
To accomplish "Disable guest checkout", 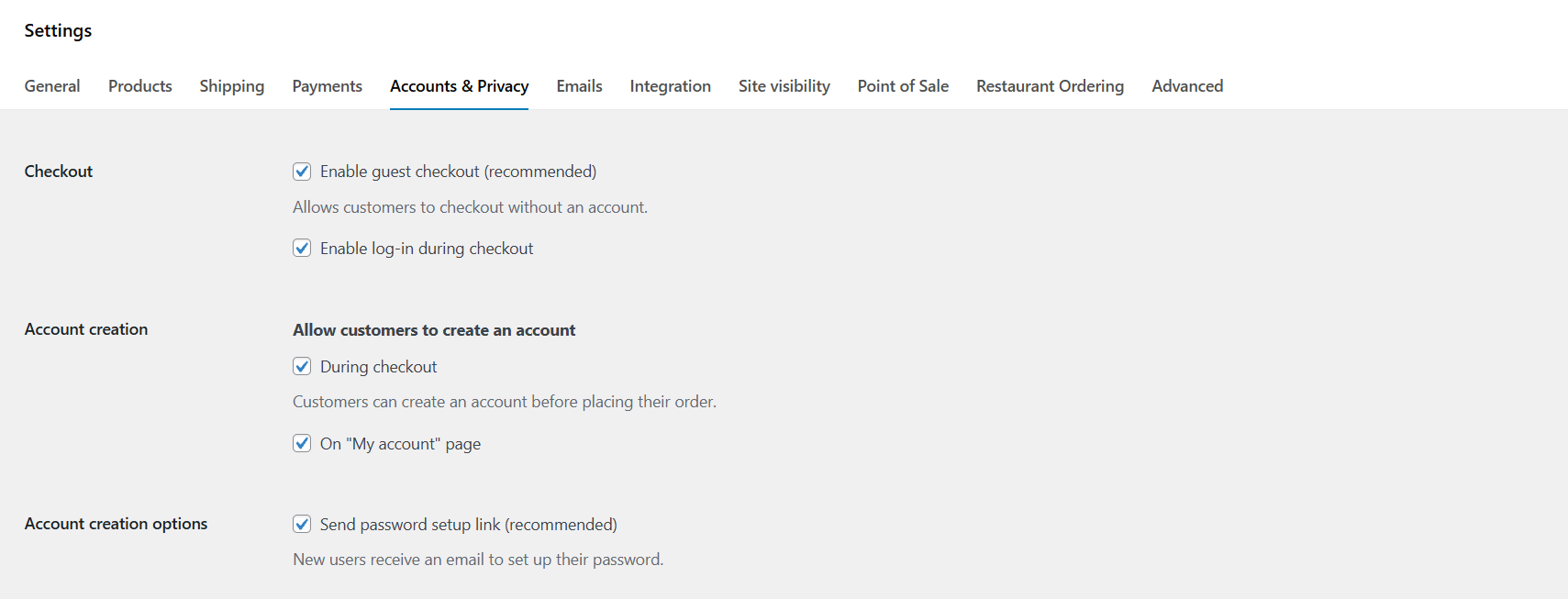I will 302,171.
